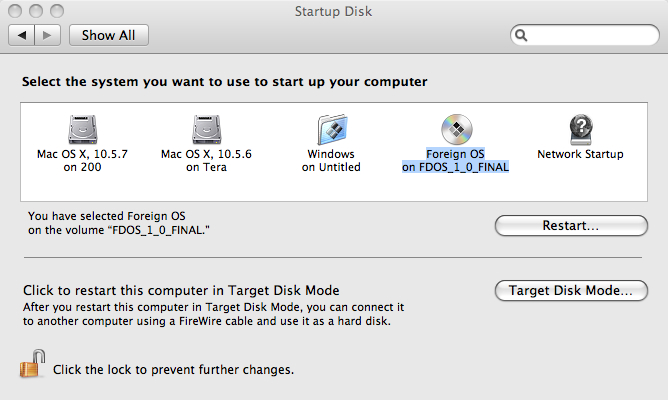Click the 'Windows' label text

[331, 154]
